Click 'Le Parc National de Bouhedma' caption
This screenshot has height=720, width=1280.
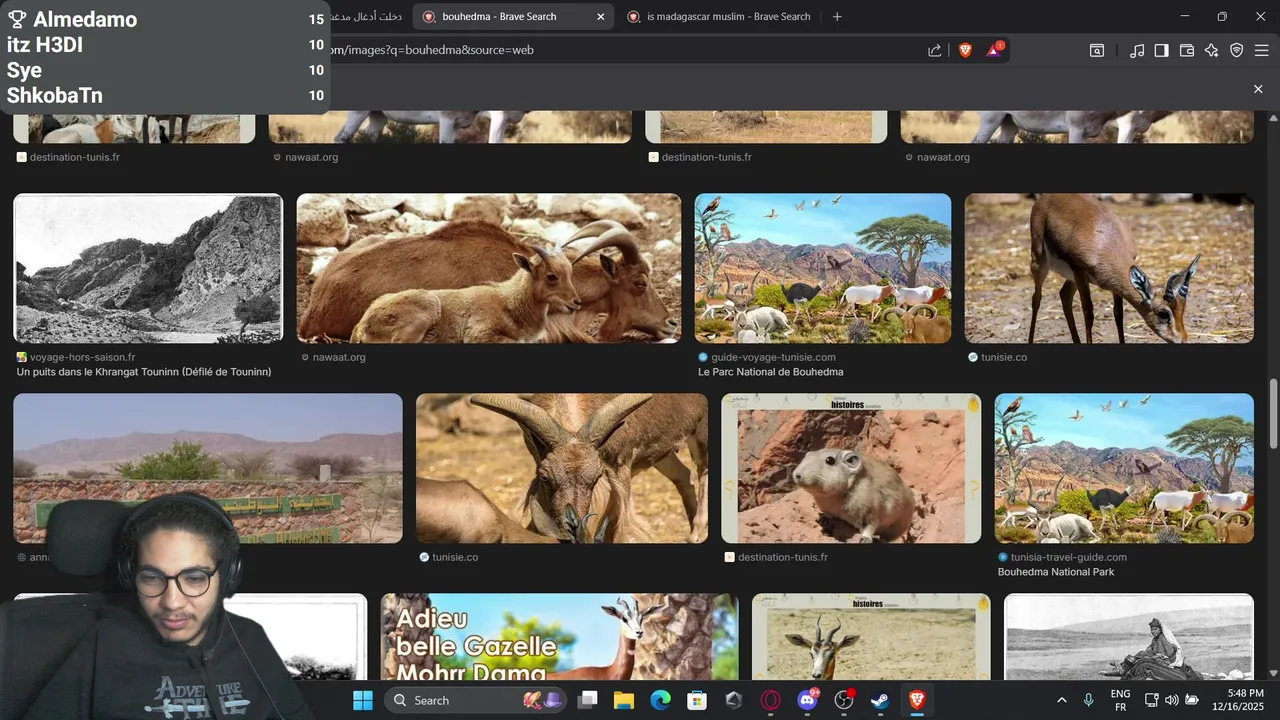[x=771, y=372]
